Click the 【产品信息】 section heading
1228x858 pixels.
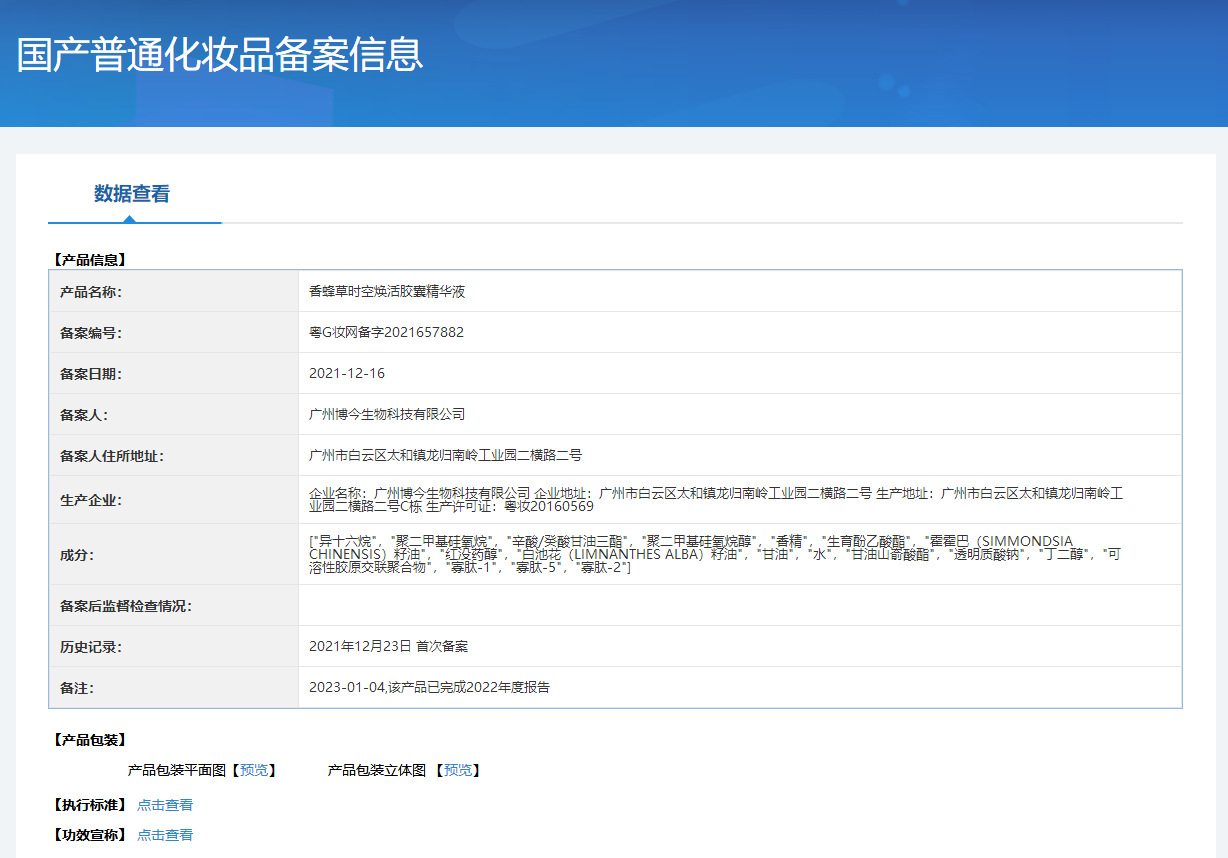click(x=89, y=260)
